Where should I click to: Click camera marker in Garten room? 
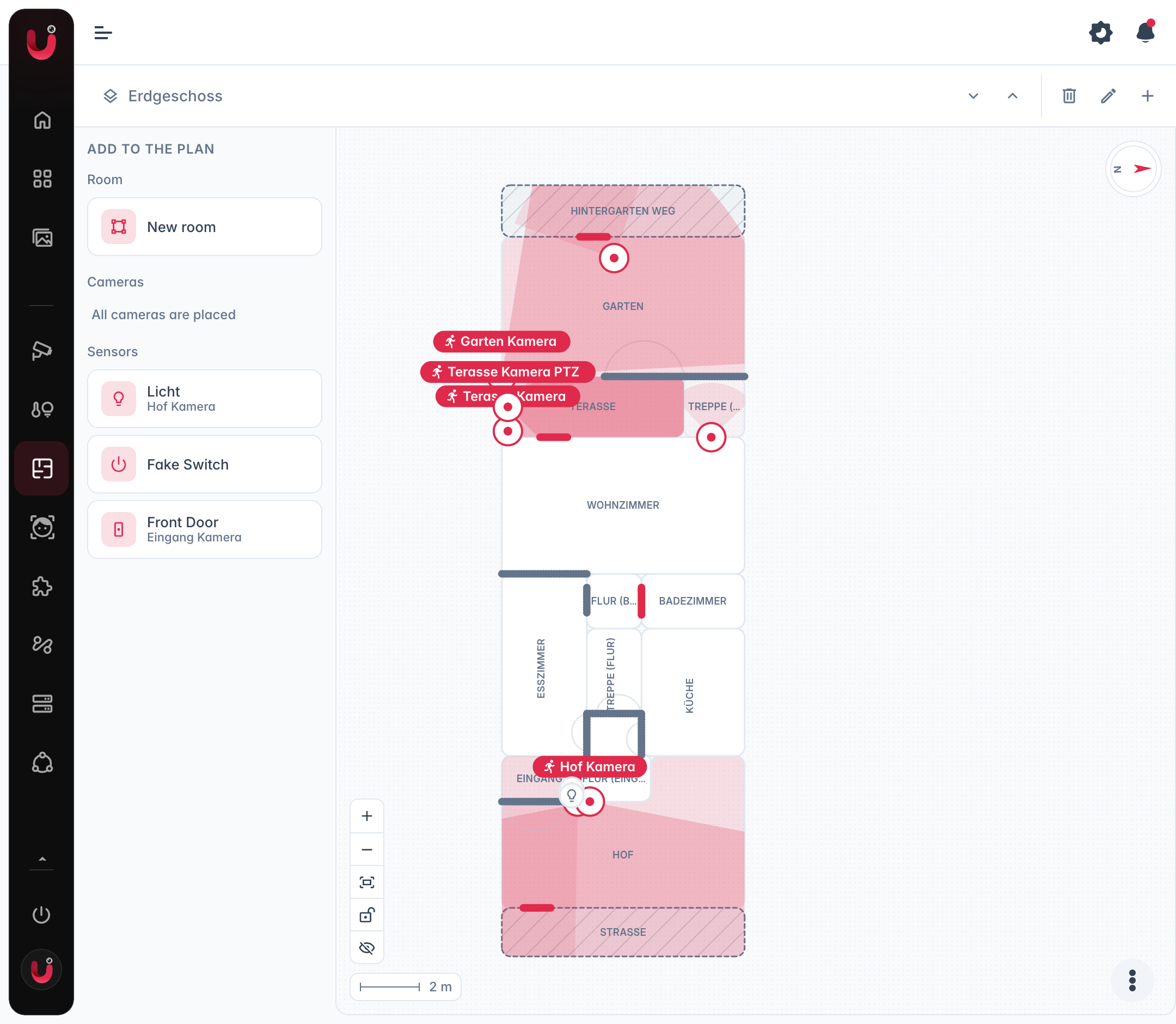point(614,258)
